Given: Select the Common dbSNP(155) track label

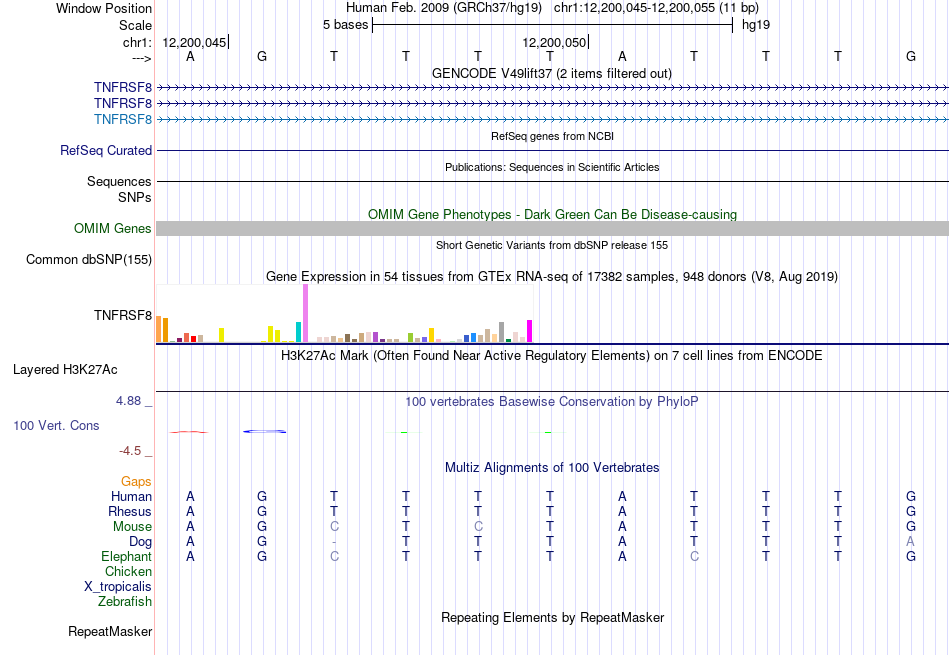Looking at the screenshot, I should [88, 259].
